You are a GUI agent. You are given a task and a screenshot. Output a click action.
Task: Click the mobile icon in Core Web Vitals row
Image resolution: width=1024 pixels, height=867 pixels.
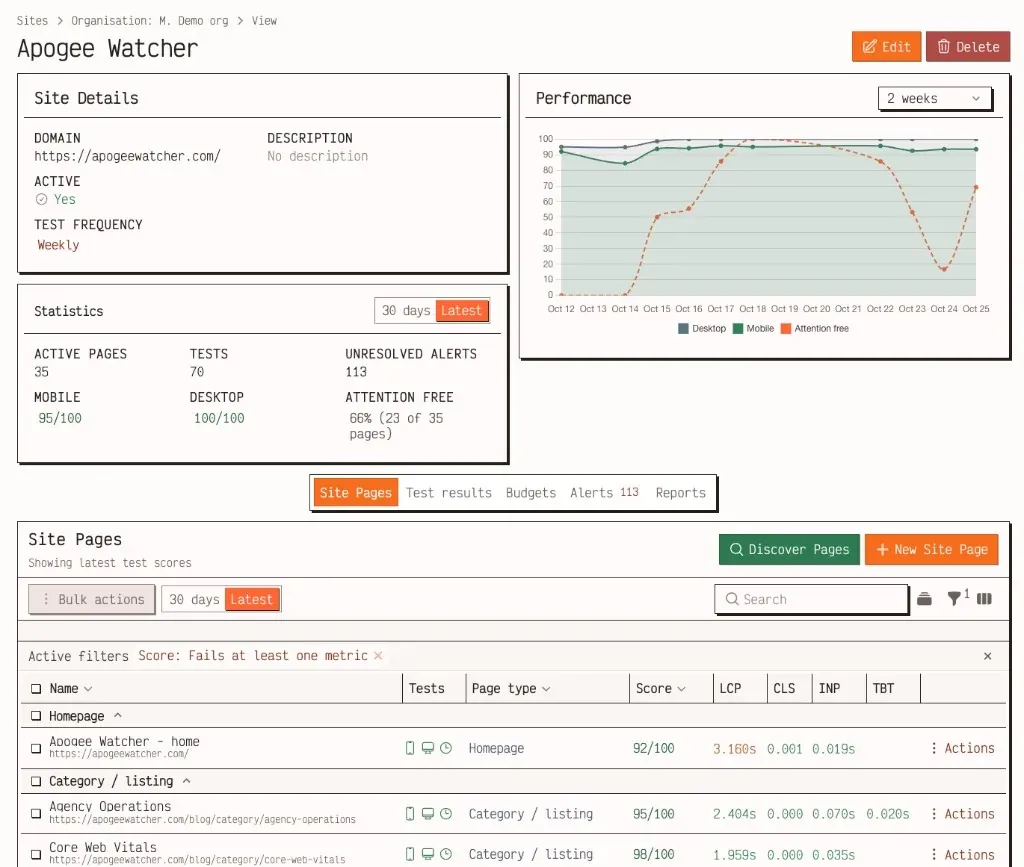pos(410,854)
